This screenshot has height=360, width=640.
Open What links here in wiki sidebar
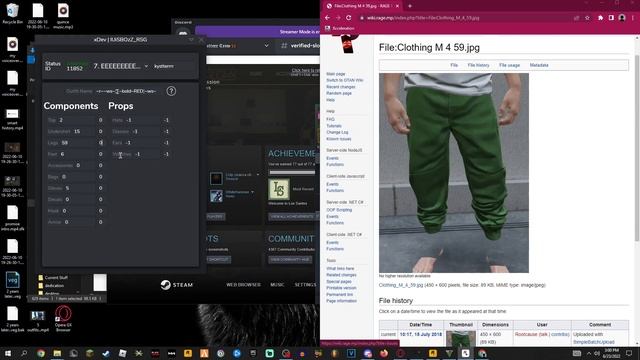pos(340,269)
